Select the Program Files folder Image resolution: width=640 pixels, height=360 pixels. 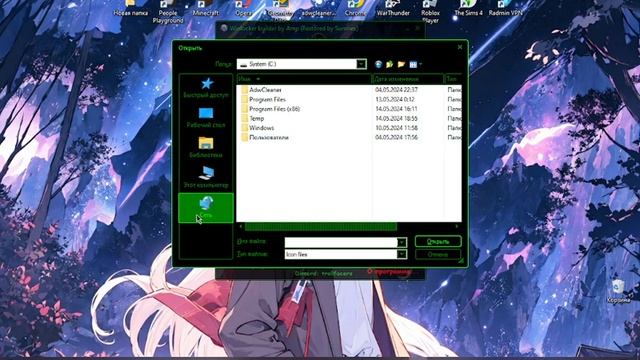[x=267, y=99]
